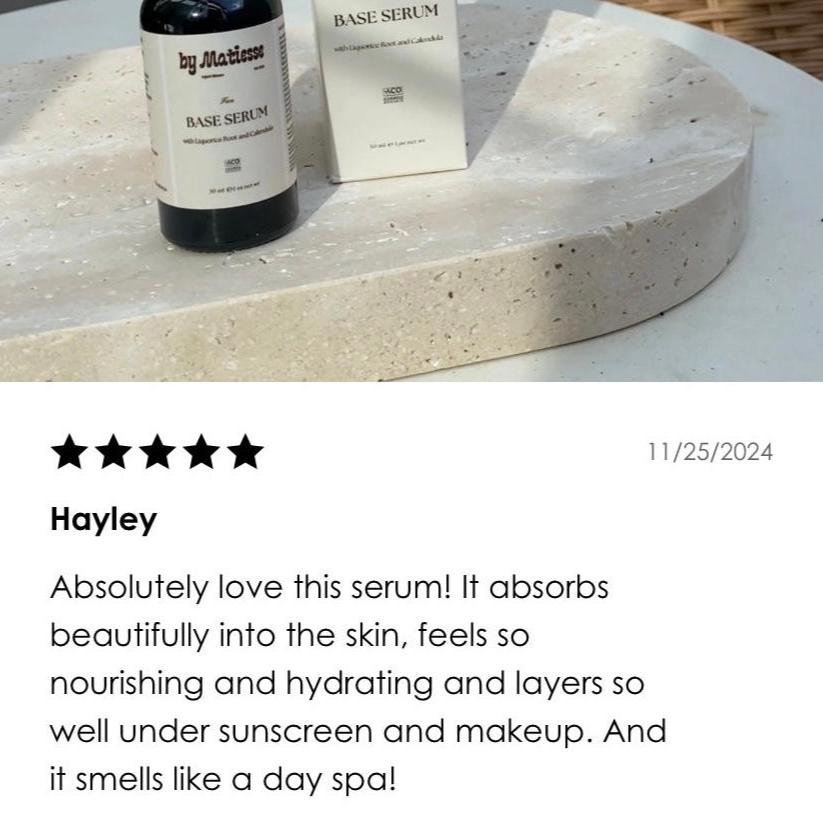
Task: Click the fourth rating star
Action: (201, 451)
